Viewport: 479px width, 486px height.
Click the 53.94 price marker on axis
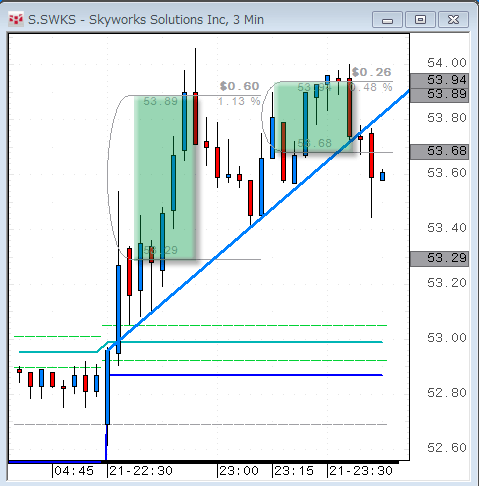click(439, 80)
